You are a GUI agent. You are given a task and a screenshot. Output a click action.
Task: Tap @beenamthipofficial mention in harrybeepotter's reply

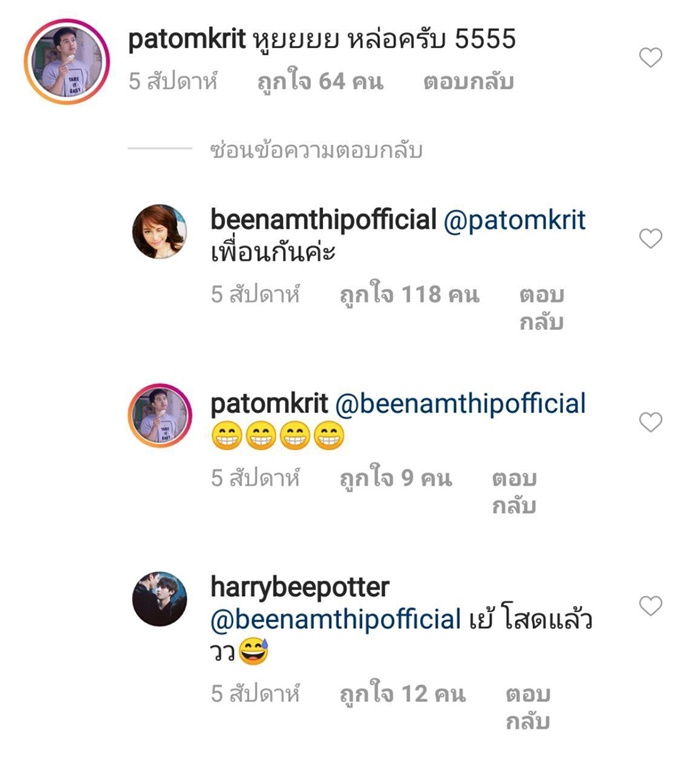[336, 619]
